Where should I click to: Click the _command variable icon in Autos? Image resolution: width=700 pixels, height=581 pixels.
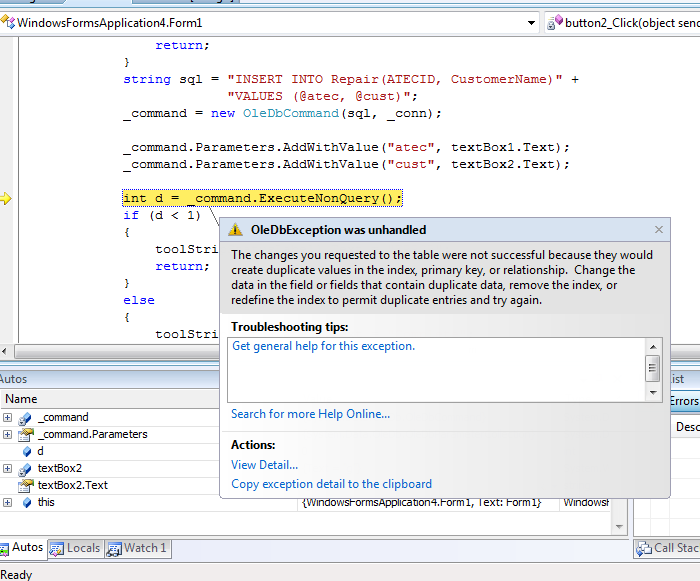click(25, 418)
